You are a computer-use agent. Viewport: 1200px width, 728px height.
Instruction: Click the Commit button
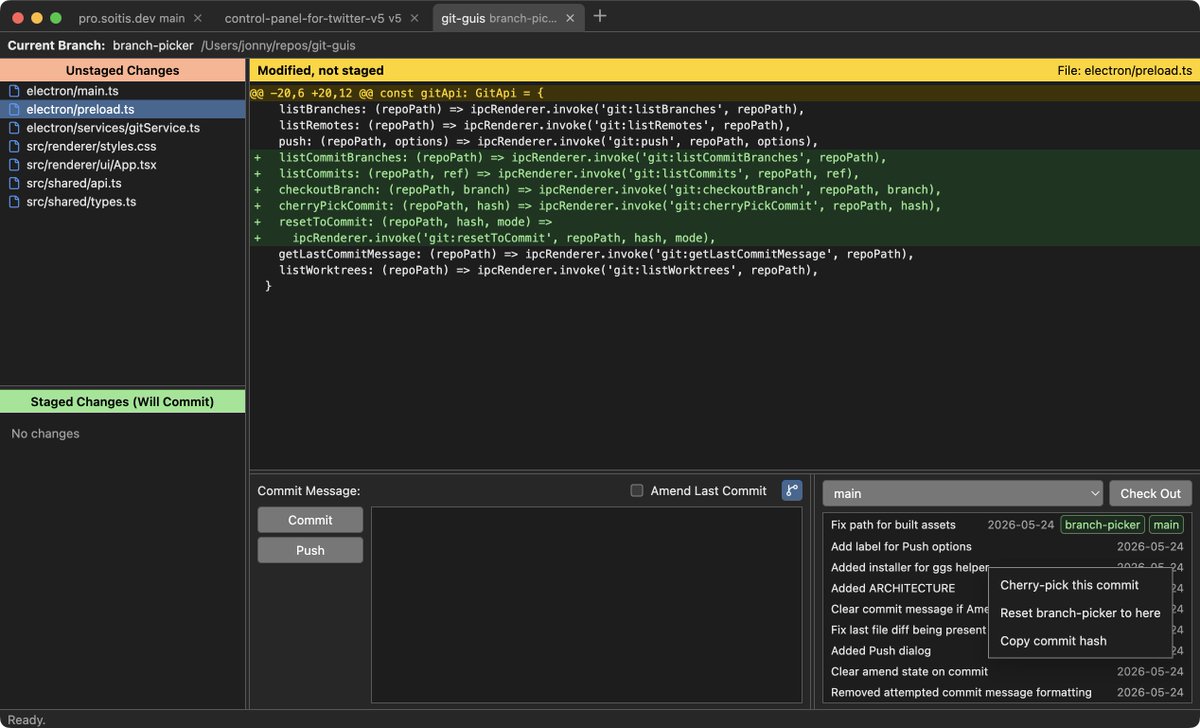point(310,520)
